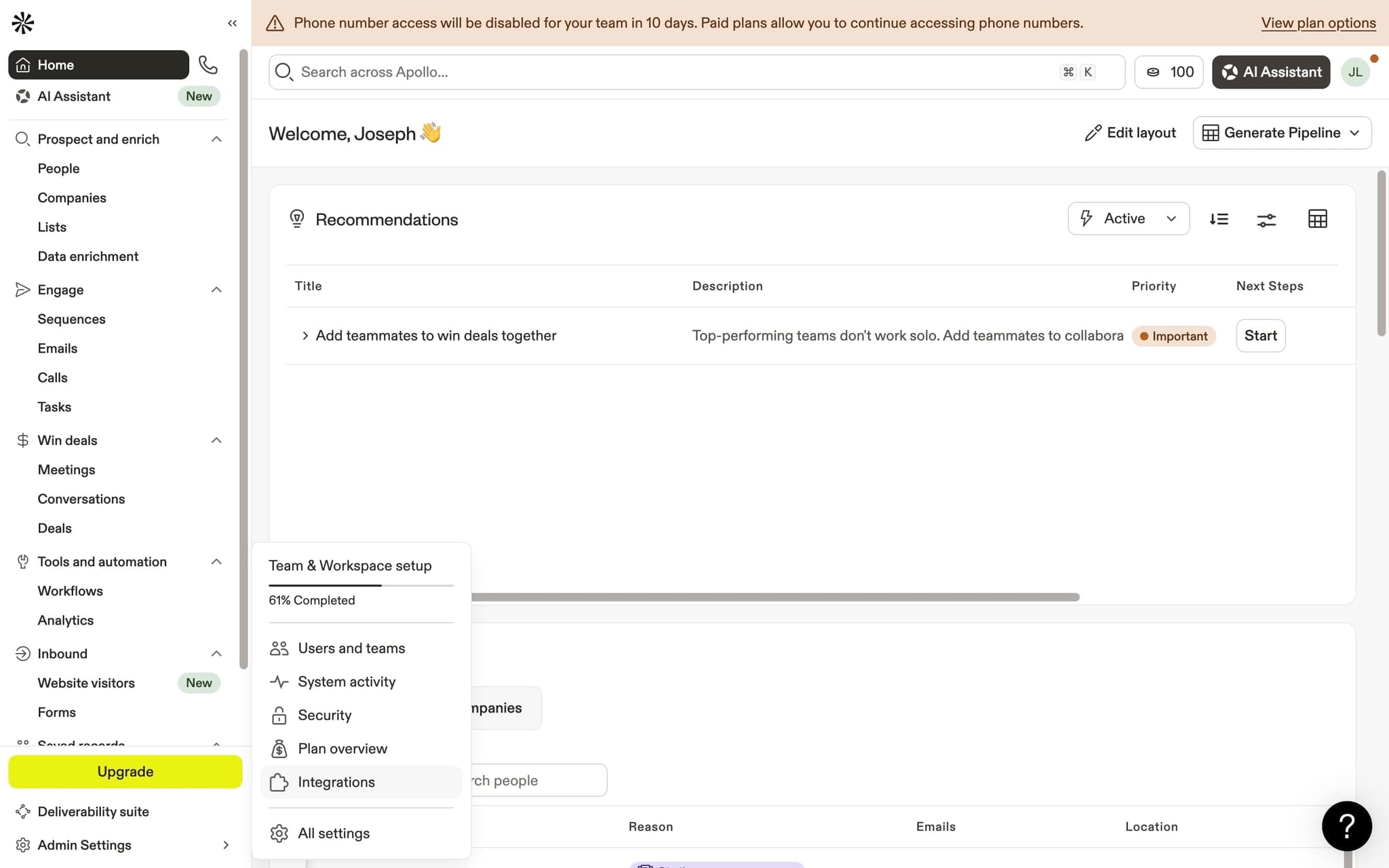Open Security in Team & Workspace setup
The width and height of the screenshot is (1389, 868).
point(324,715)
